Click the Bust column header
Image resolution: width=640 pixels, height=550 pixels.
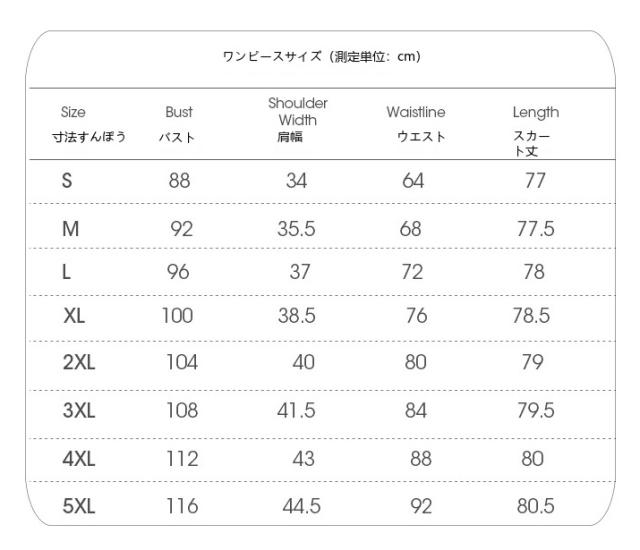[x=178, y=113]
